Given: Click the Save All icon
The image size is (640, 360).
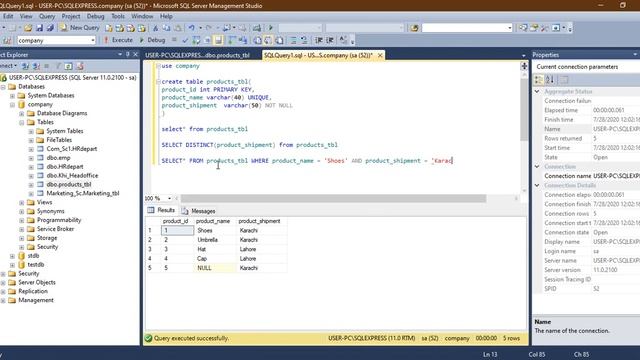Looking at the screenshot, I should pos(50,28).
